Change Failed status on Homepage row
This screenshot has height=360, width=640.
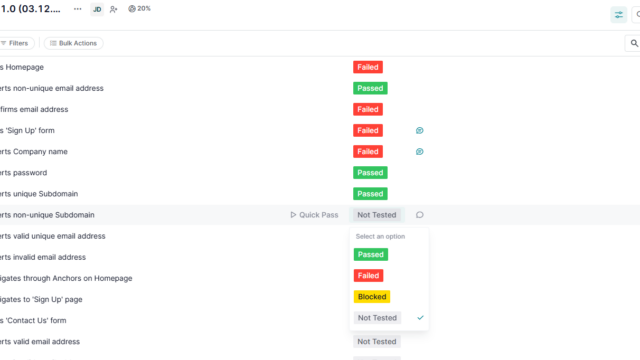click(368, 67)
